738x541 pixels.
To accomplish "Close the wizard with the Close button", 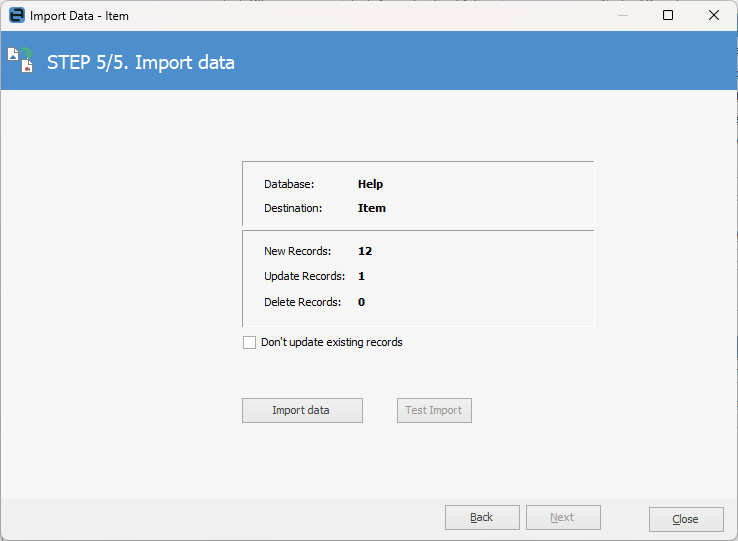I will [686, 519].
